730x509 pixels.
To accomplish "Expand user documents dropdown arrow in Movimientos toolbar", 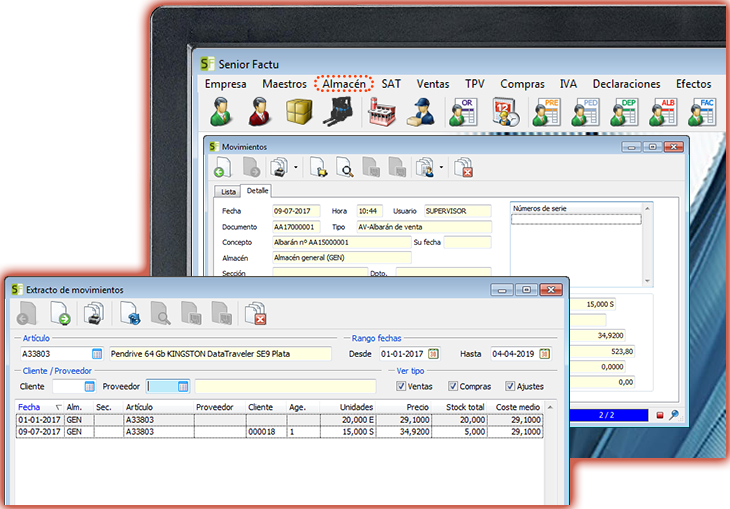I will 441,167.
